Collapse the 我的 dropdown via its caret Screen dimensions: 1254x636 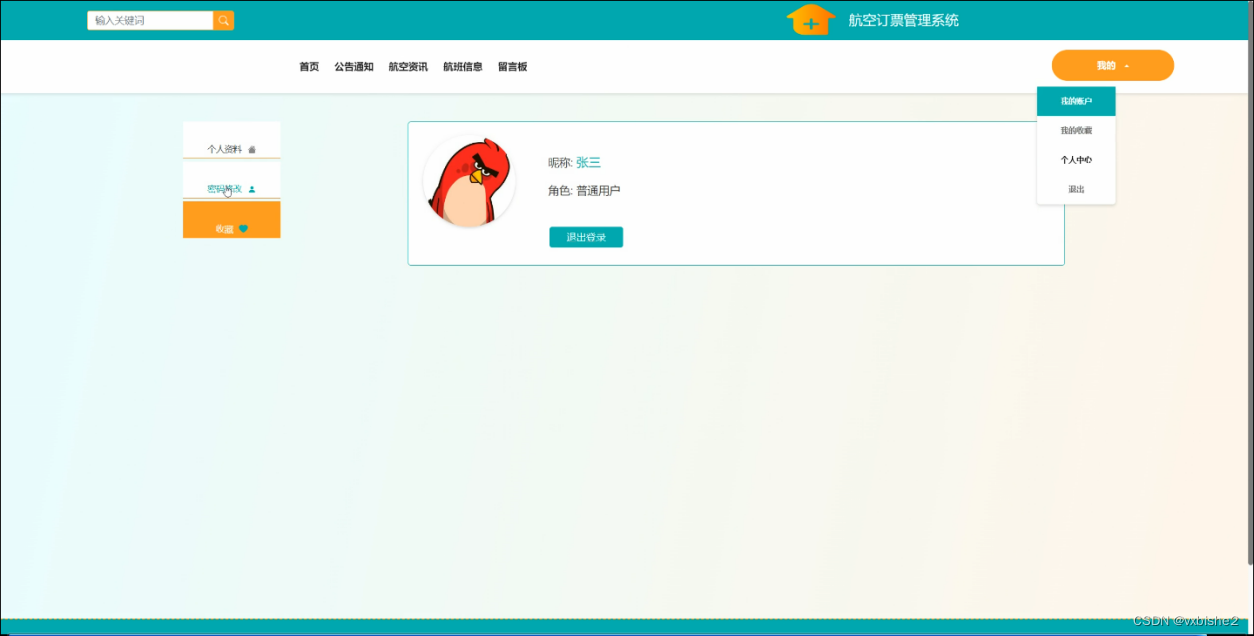point(1127,66)
